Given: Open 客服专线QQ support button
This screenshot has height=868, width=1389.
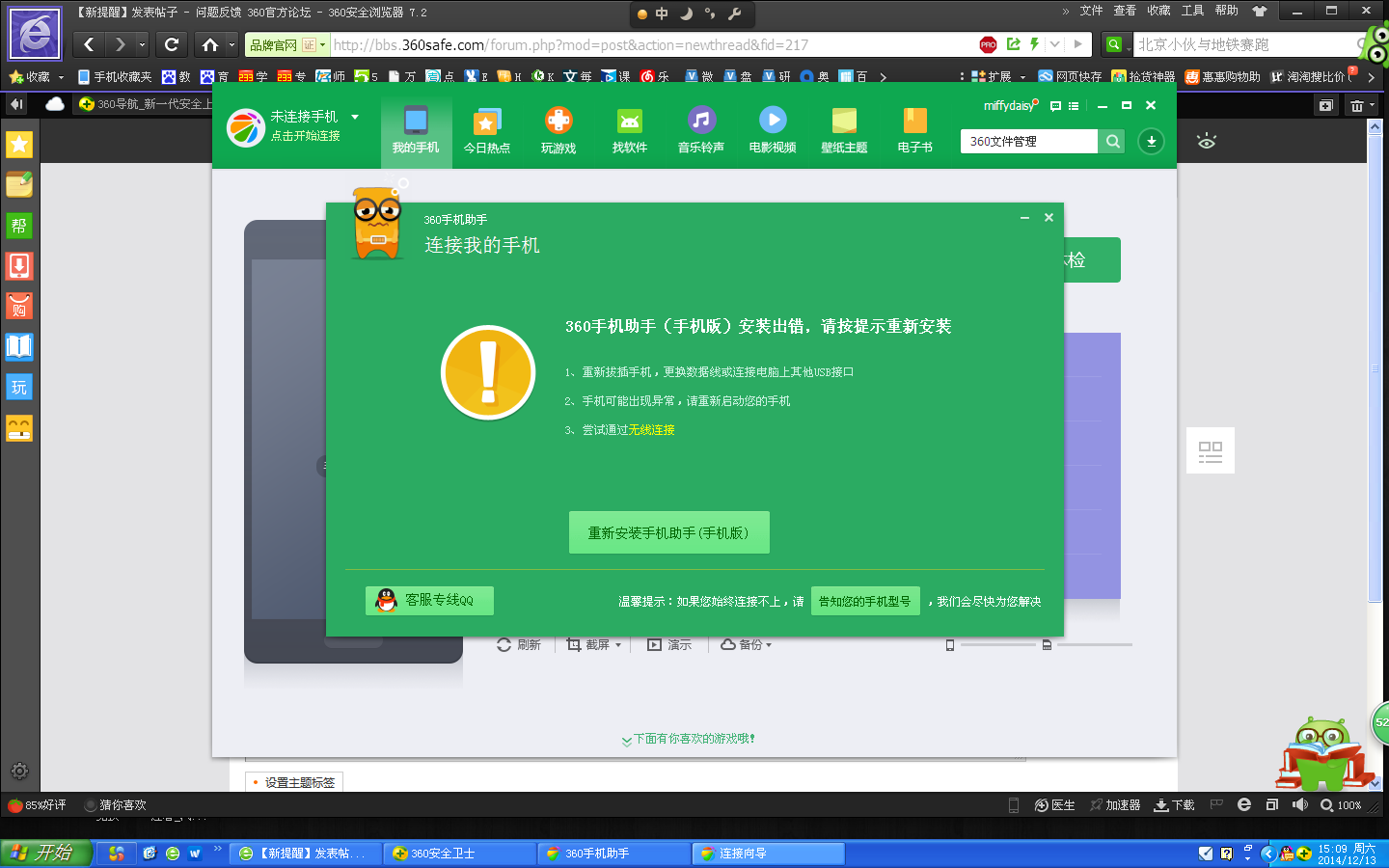Looking at the screenshot, I should (x=429, y=601).
